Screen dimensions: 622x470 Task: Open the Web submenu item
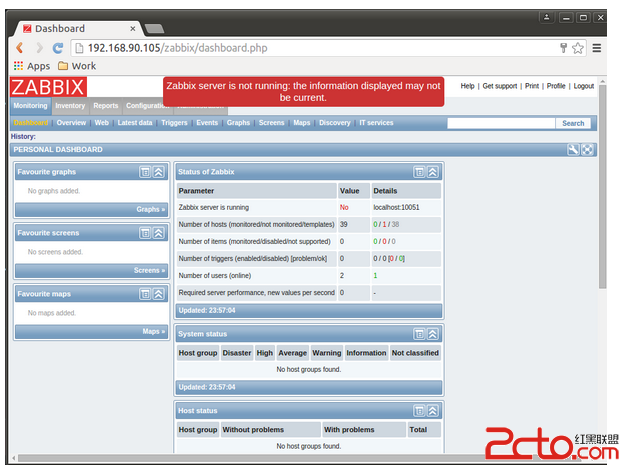coord(102,123)
